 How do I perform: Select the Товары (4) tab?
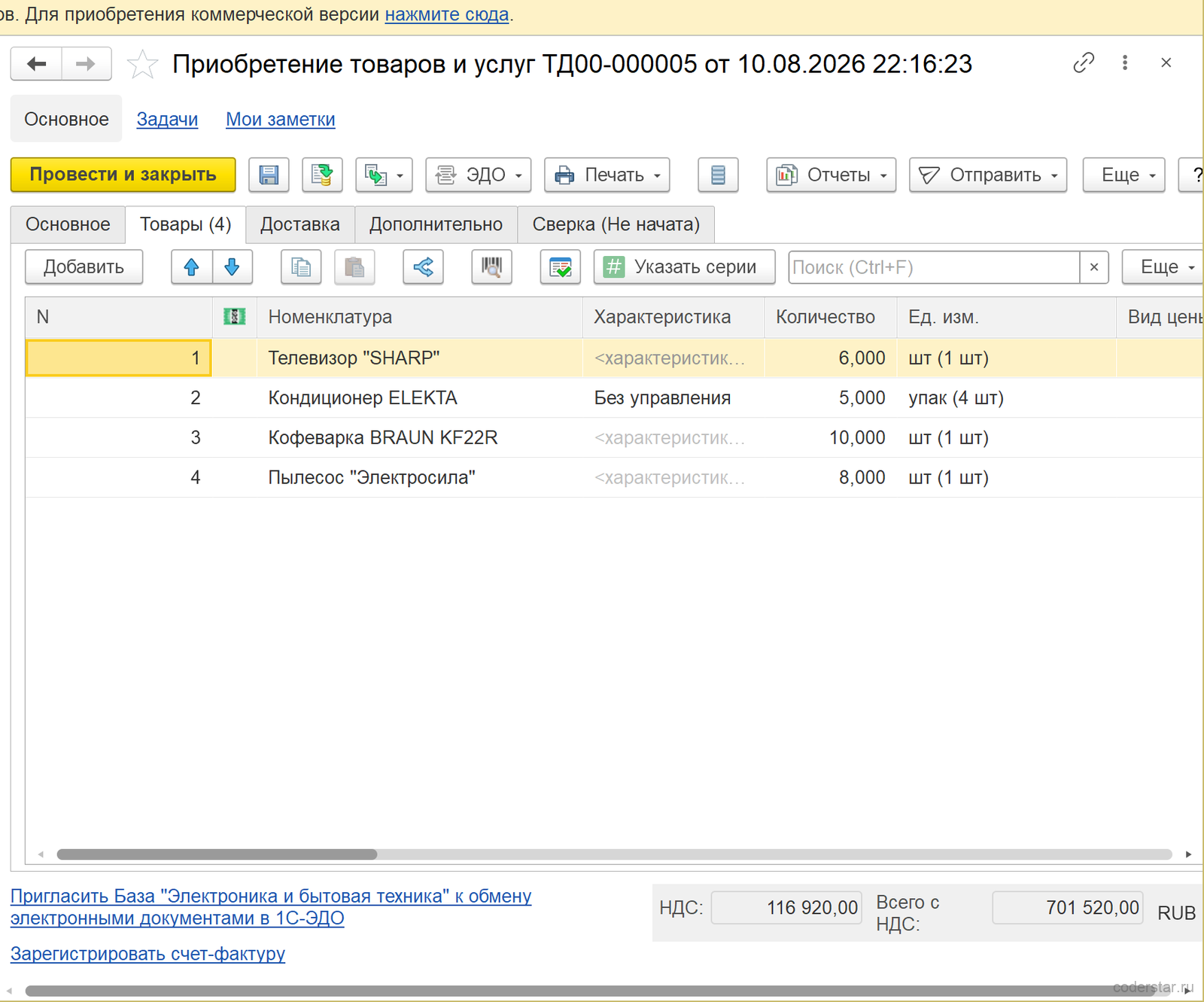click(x=185, y=224)
